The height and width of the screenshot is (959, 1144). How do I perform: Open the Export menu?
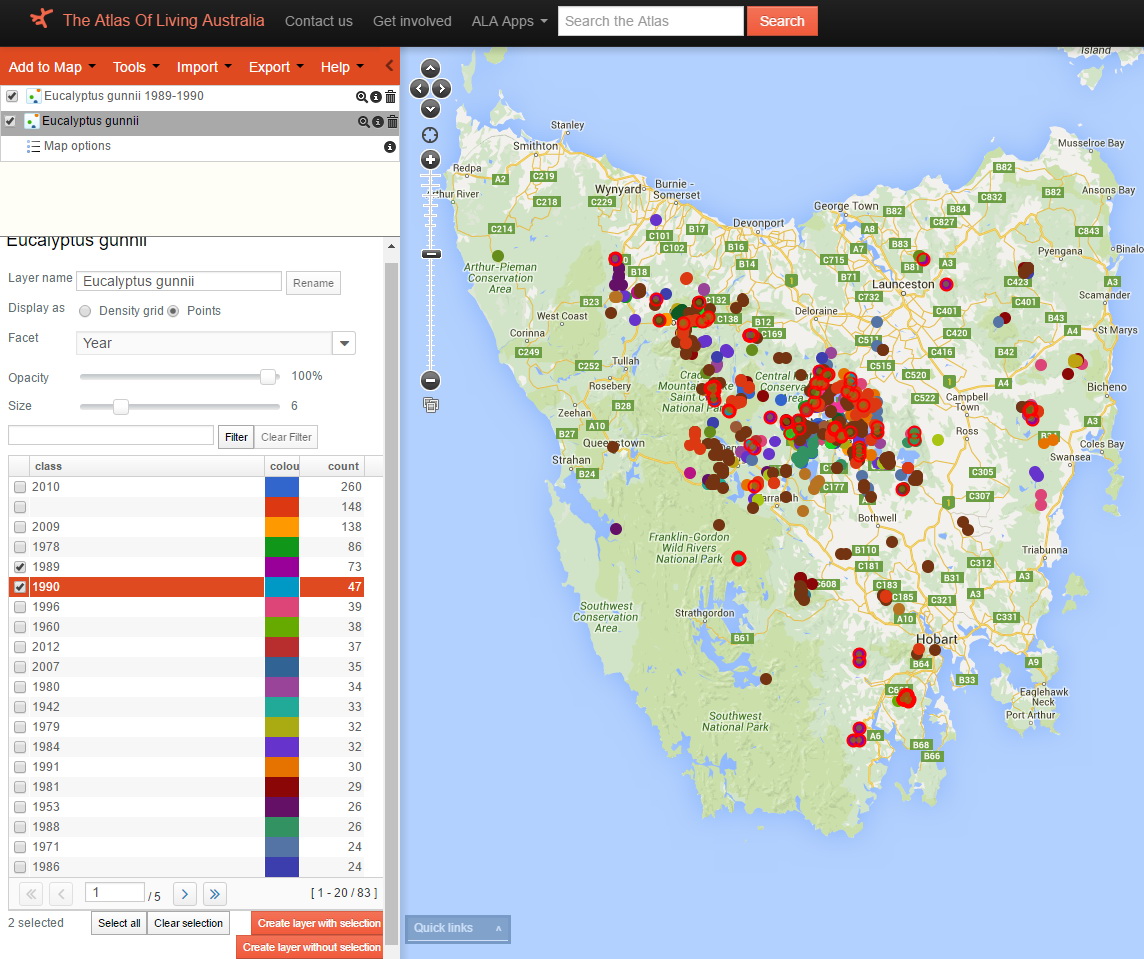click(x=276, y=67)
